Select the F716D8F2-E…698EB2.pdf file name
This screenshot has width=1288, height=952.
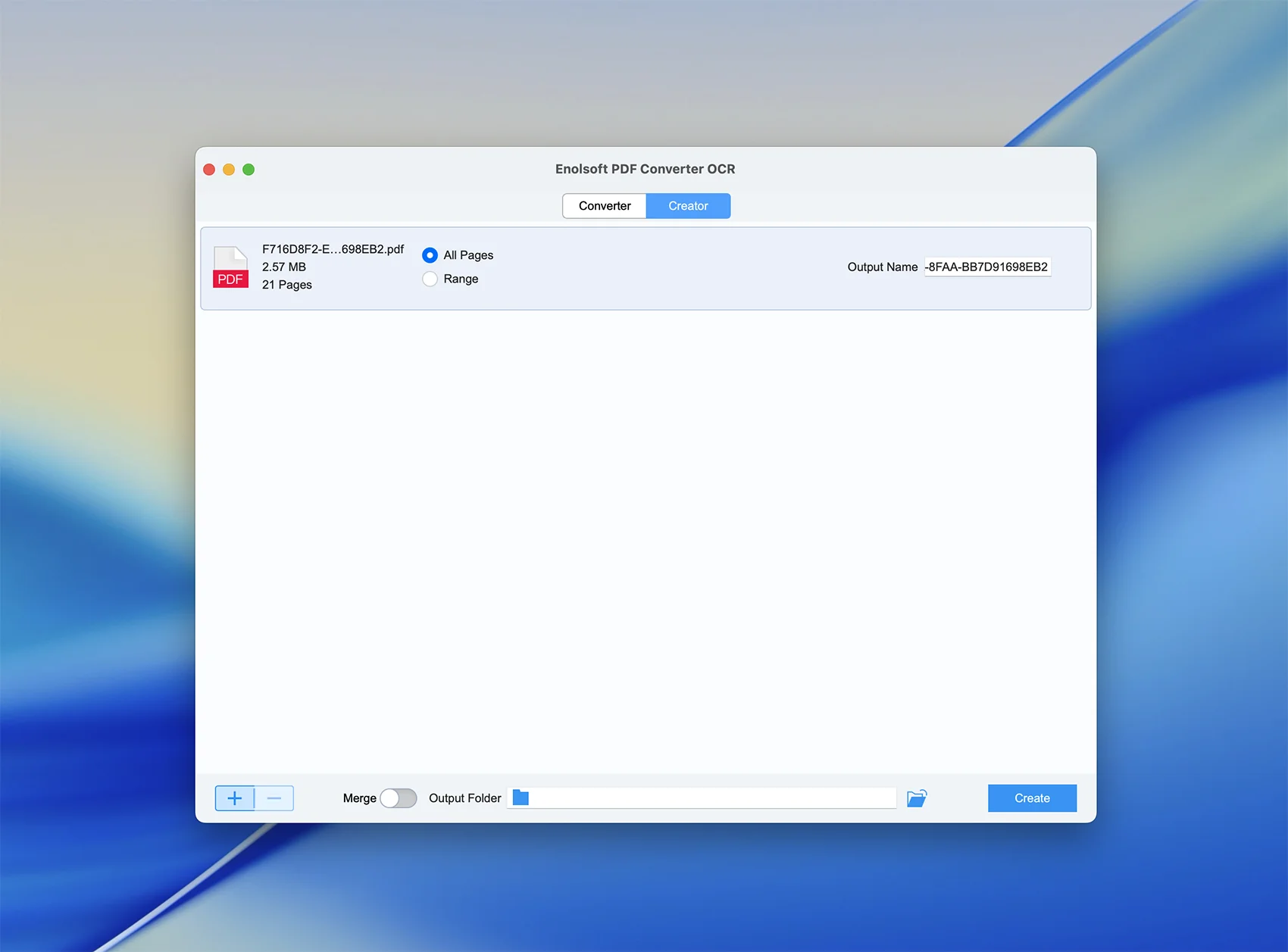pos(333,249)
